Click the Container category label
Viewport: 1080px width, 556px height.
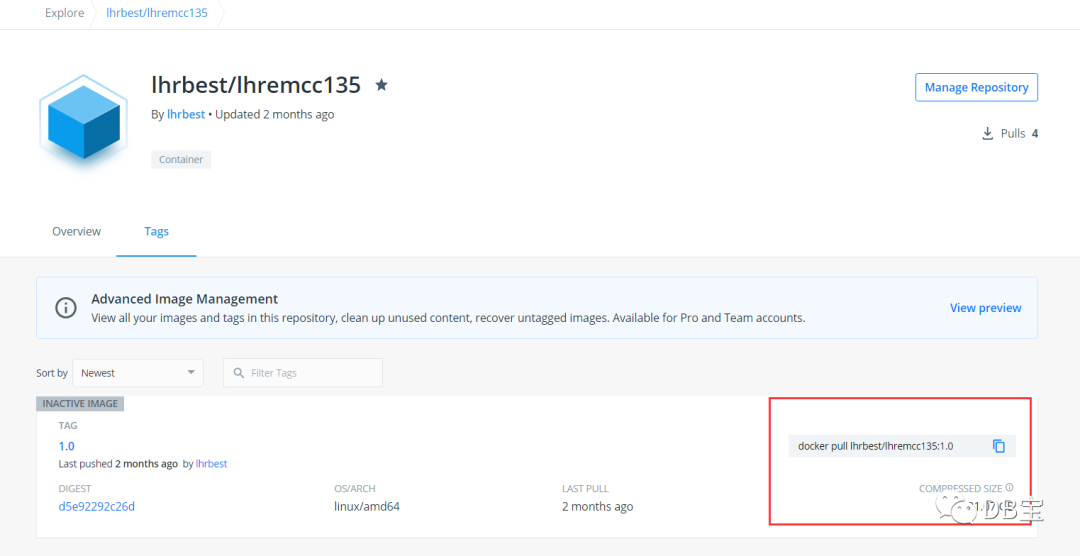click(181, 160)
